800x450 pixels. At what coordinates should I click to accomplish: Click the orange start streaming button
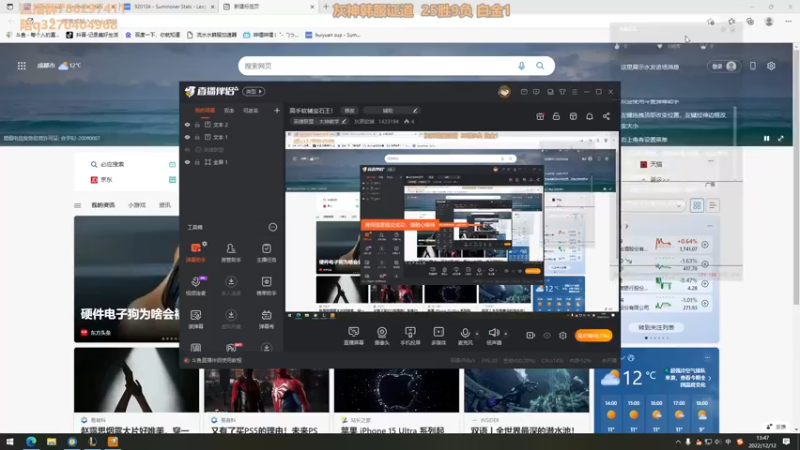click(593, 335)
